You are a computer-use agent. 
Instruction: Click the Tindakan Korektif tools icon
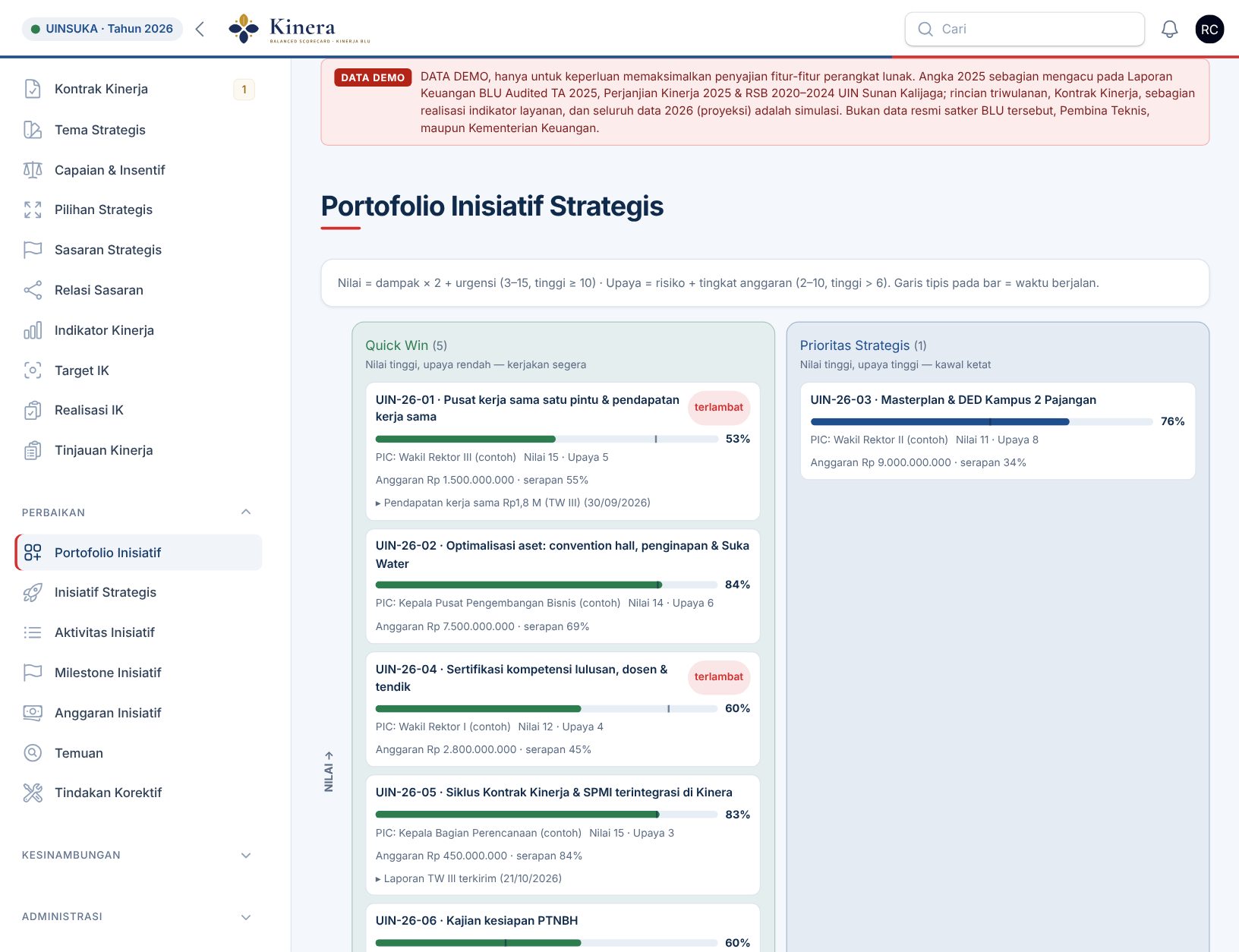coord(33,793)
